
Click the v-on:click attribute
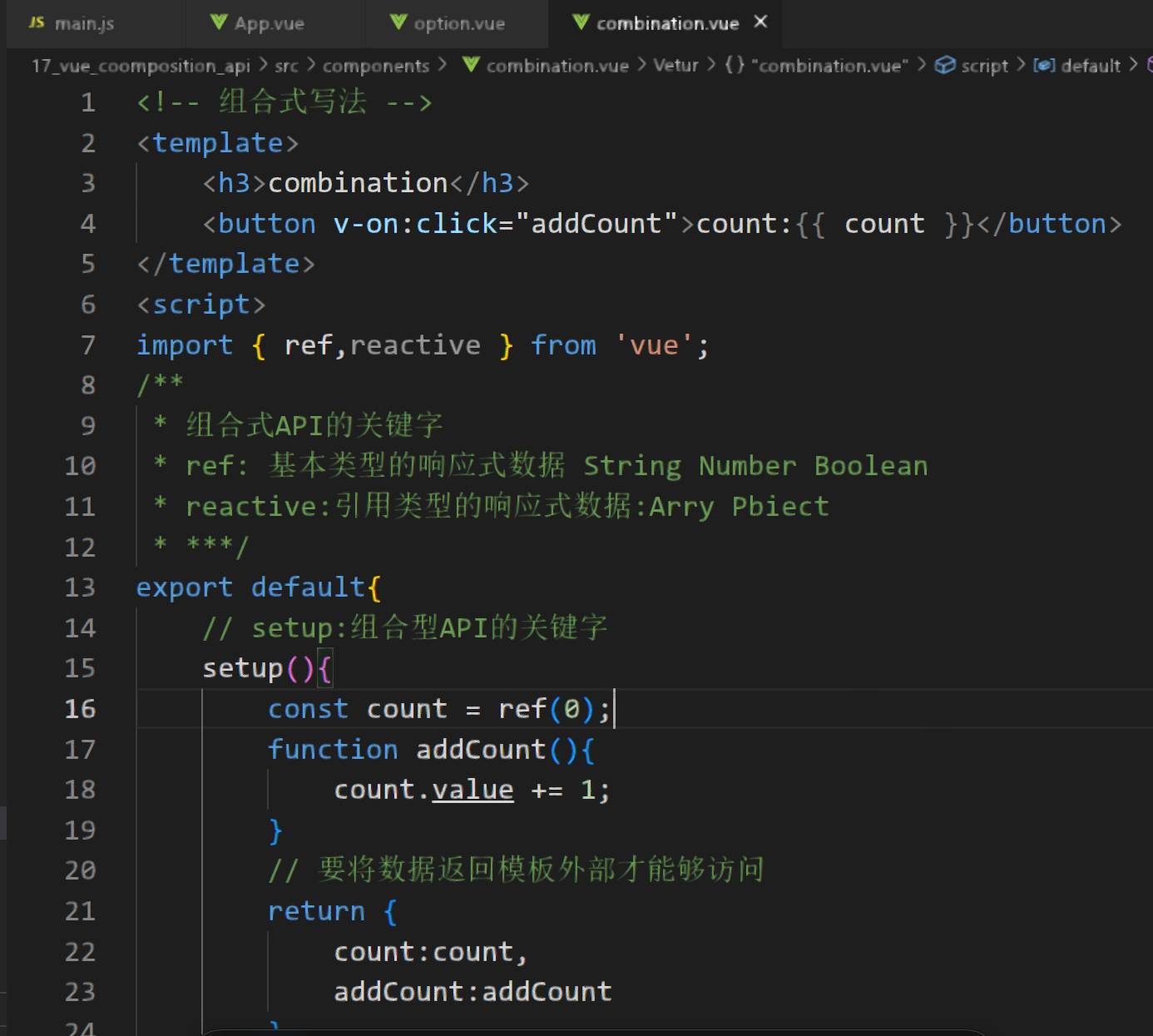pyautogui.click(x=415, y=224)
